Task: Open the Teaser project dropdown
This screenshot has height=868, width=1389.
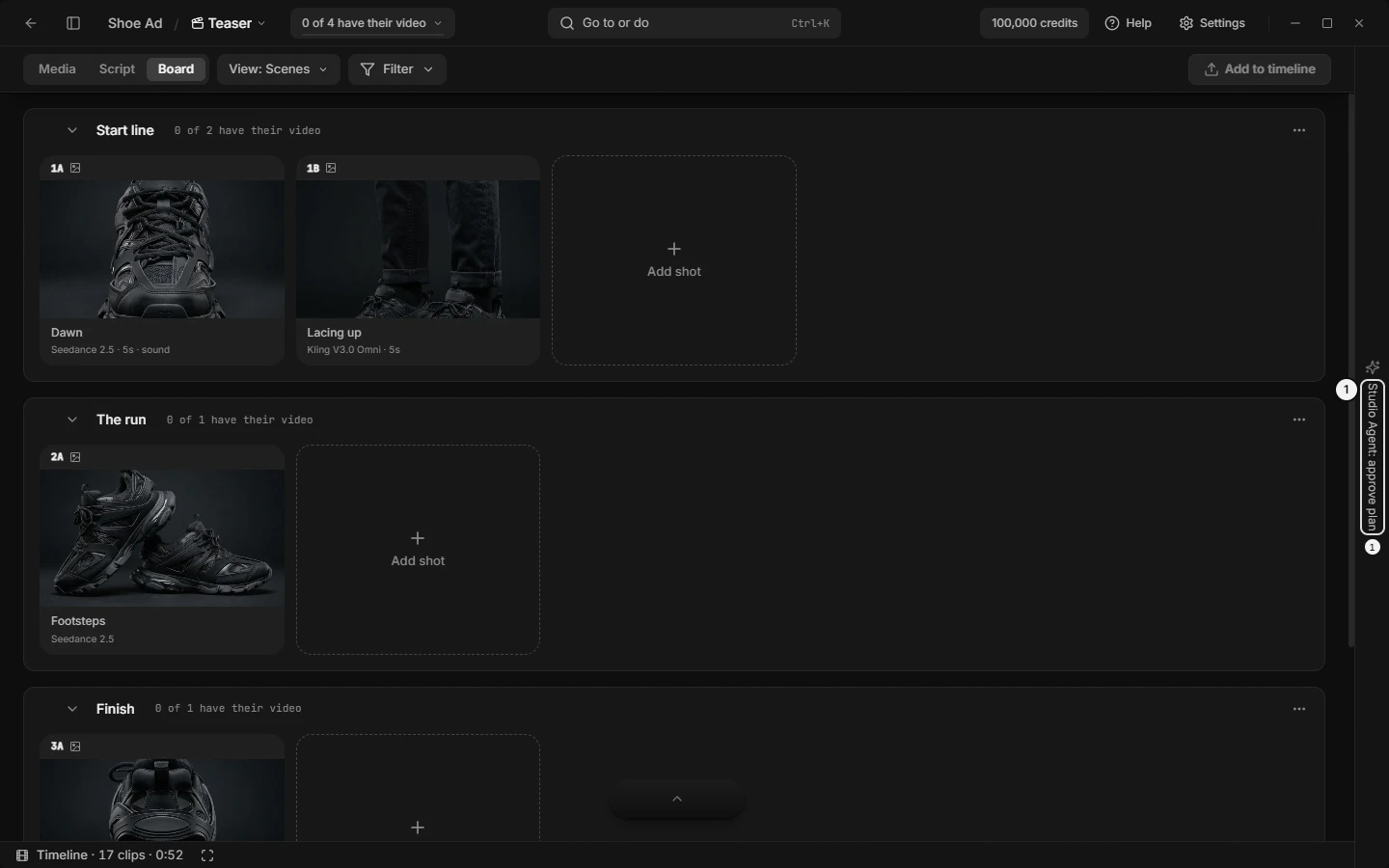Action: tap(229, 23)
